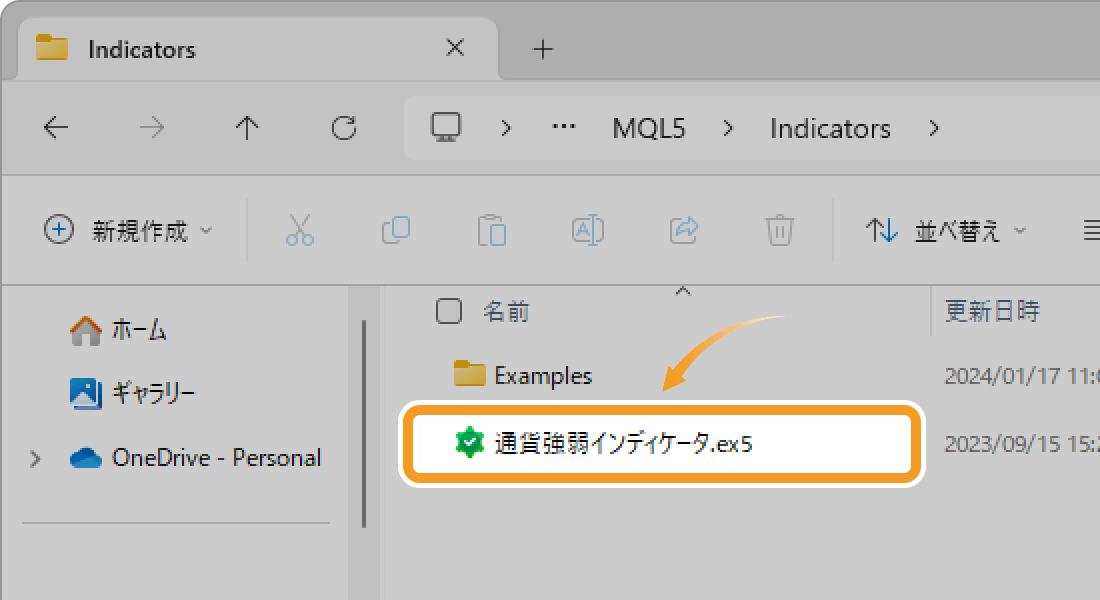This screenshot has height=600, width=1100.
Task: Expand the OneDrive - Personal tree node
Action: coord(35,458)
